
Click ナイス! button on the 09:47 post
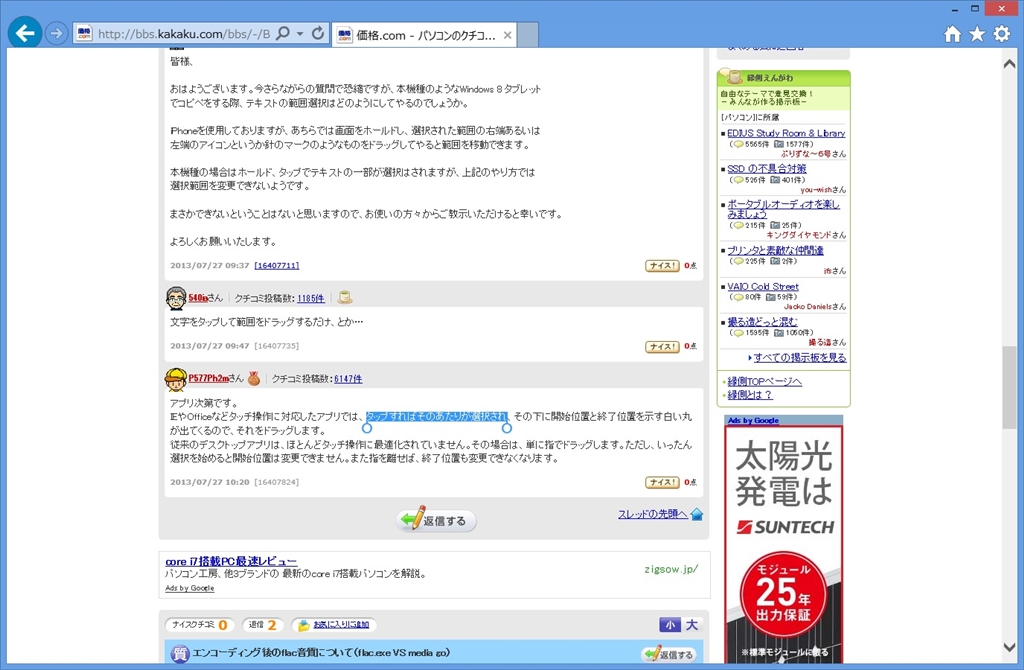(662, 347)
